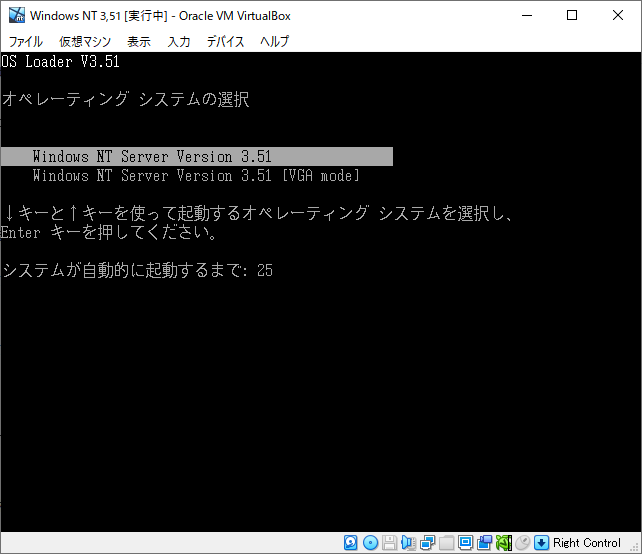Open the ヘルプ menu

pos(274,41)
